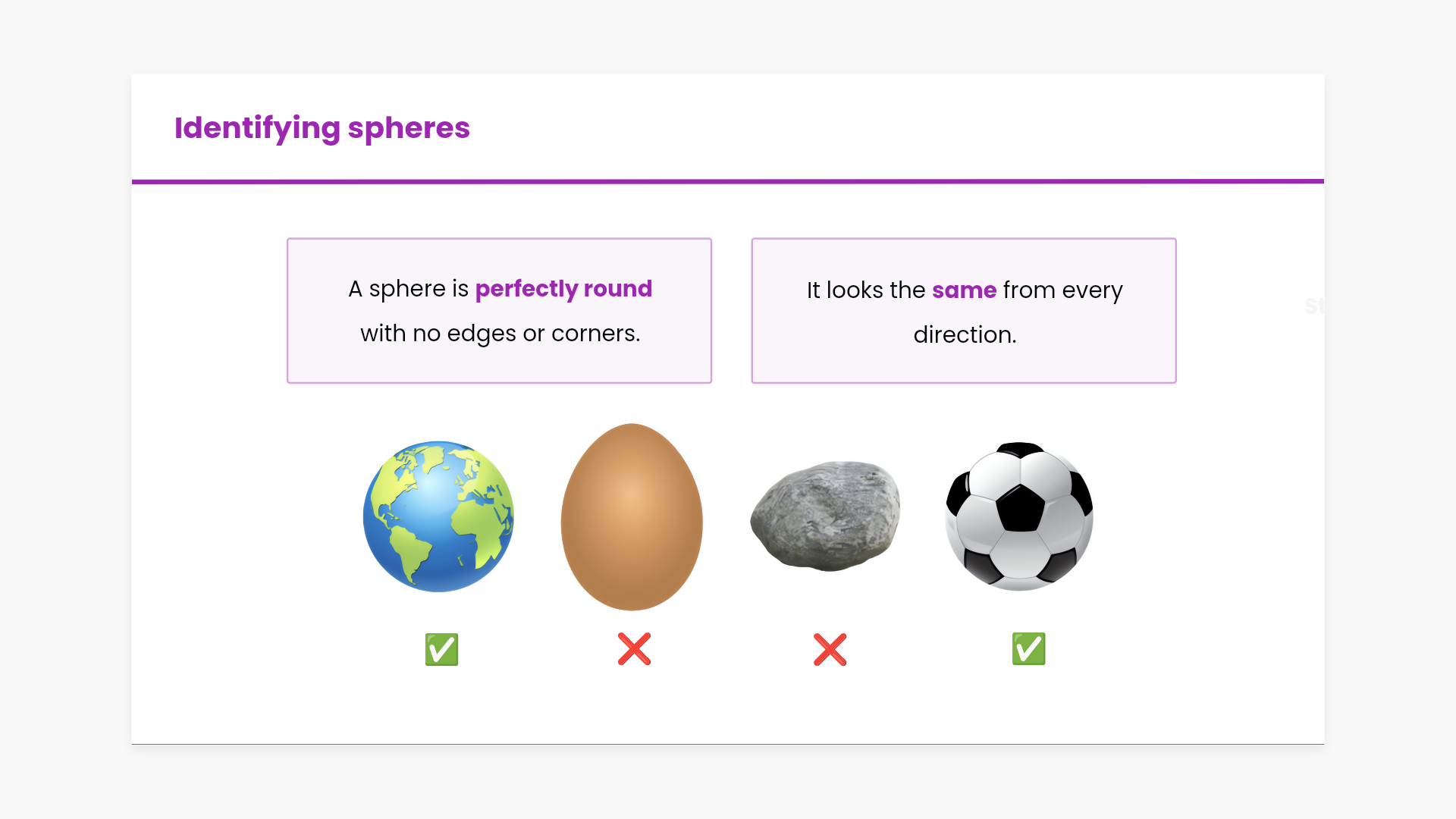
Task: Click the red X under the egg
Action: pyautogui.click(x=634, y=649)
